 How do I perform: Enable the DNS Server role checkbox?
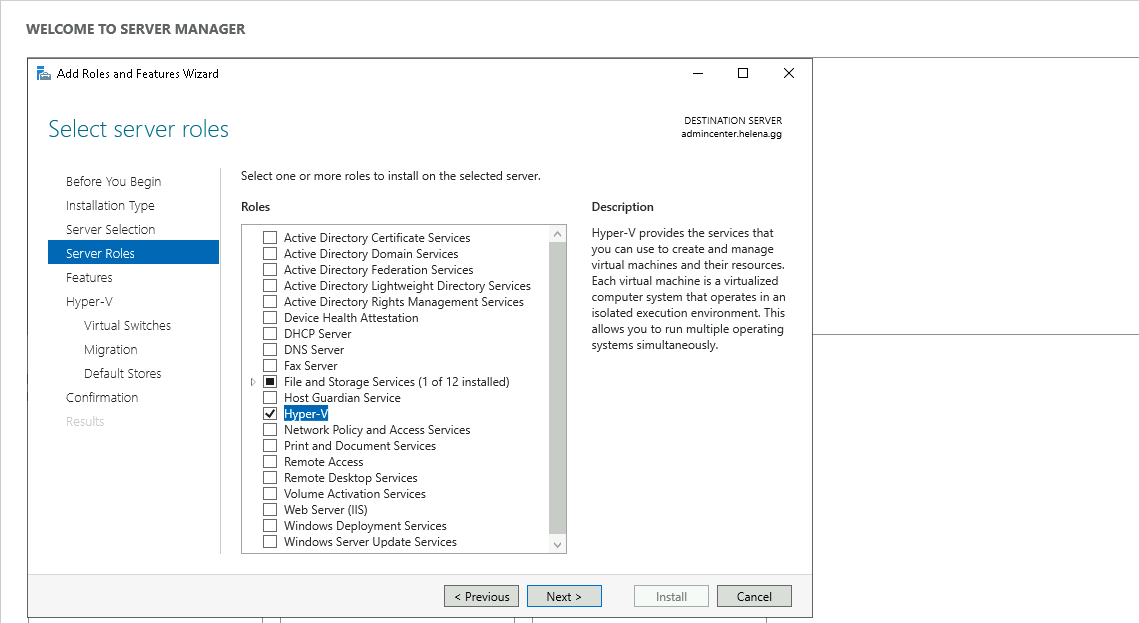point(269,350)
